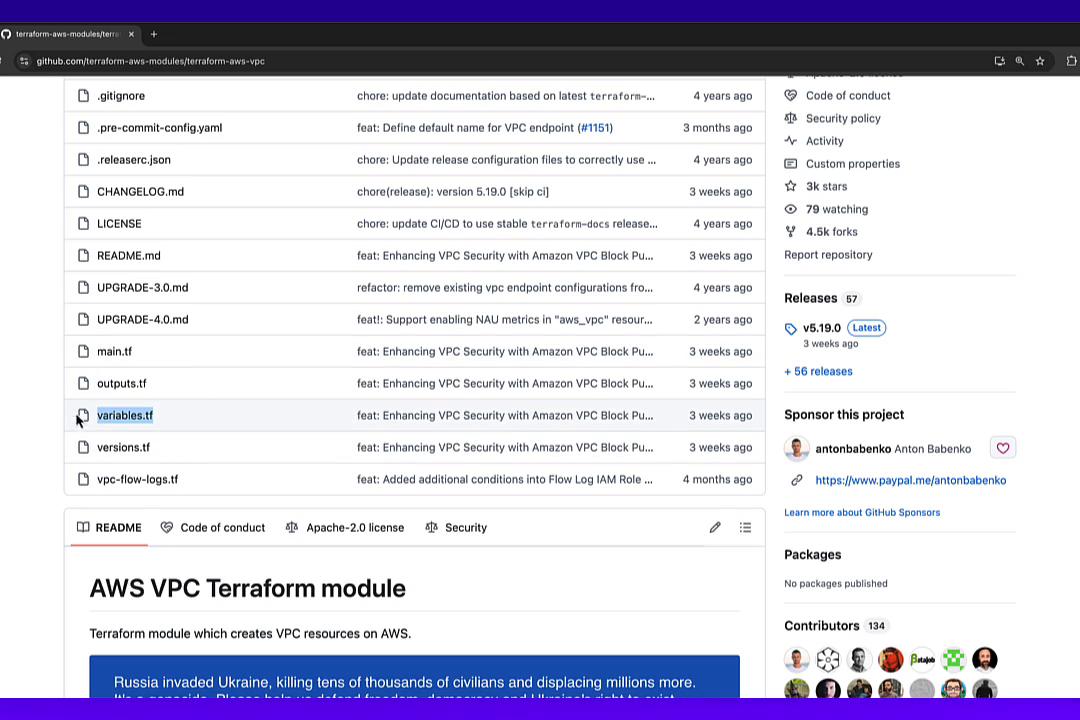Open pull request #1151 link
The width and height of the screenshot is (1080, 720).
tap(595, 127)
